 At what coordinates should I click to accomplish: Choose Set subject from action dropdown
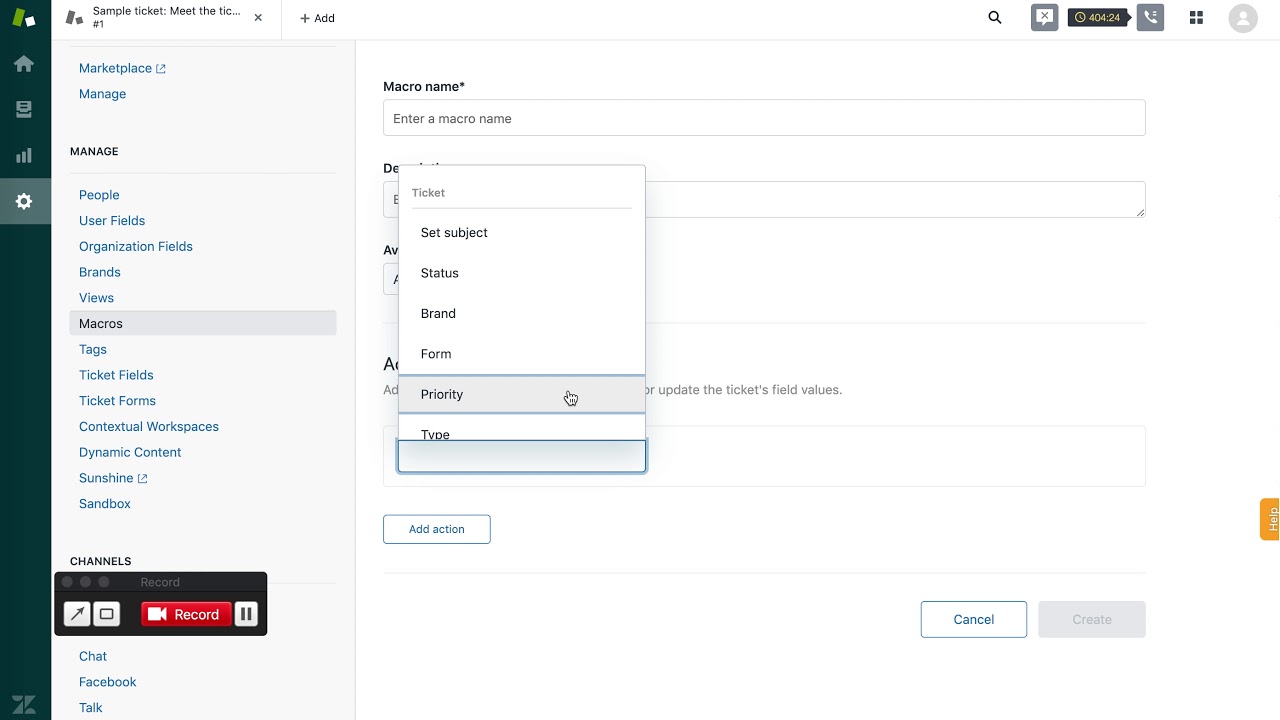tap(522, 233)
